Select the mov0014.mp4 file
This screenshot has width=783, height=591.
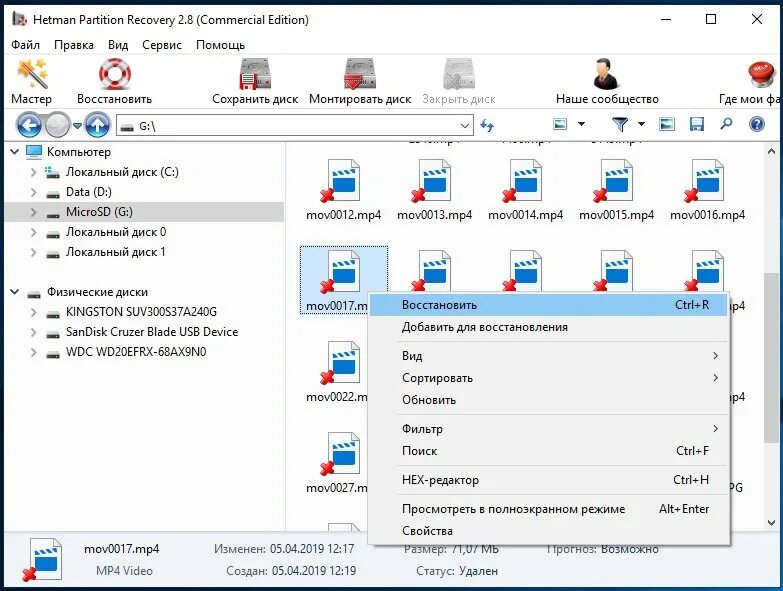coord(525,190)
